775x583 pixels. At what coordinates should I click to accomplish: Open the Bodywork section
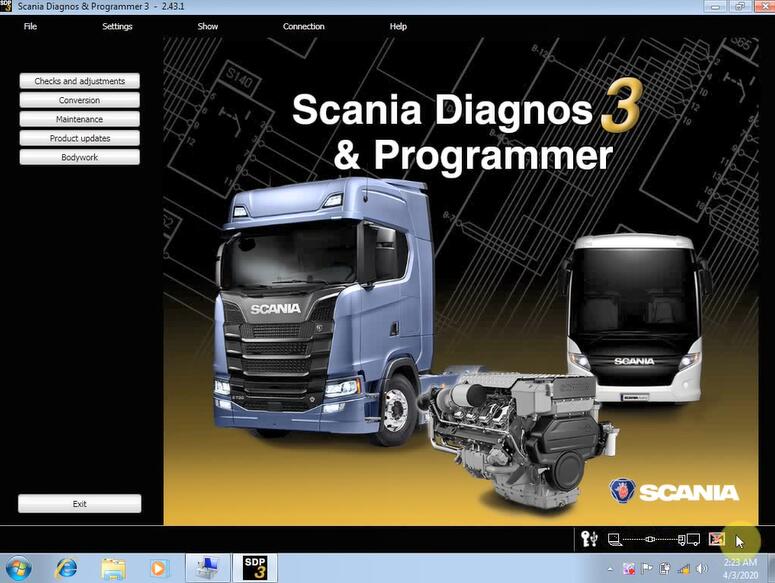80,157
